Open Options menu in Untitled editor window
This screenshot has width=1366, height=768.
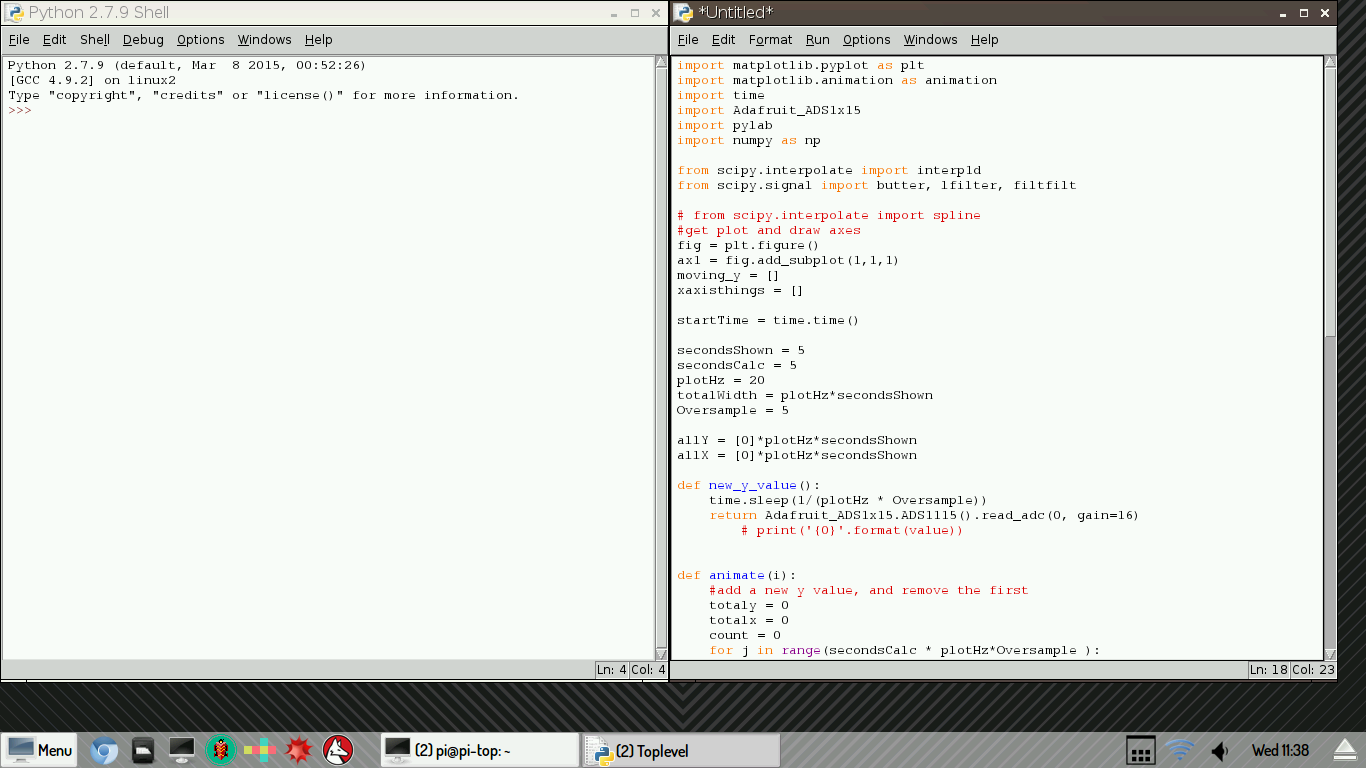[867, 40]
